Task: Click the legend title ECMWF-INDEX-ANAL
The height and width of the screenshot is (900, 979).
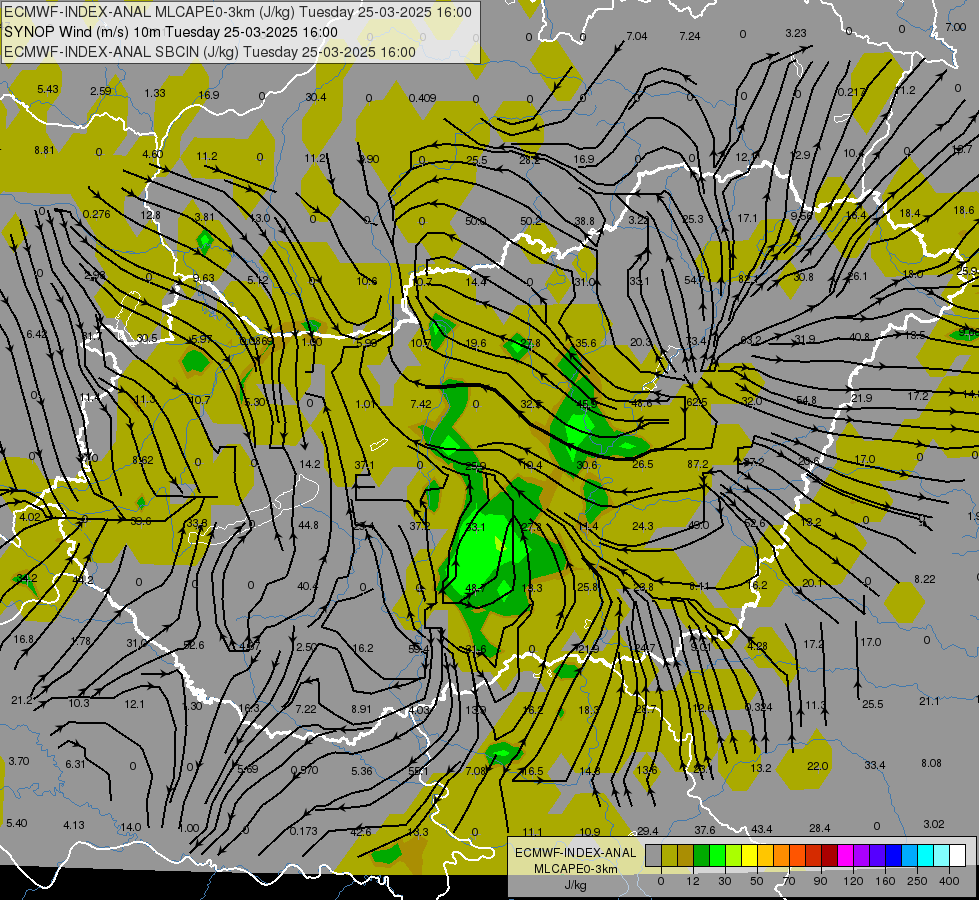Action: pos(576,853)
